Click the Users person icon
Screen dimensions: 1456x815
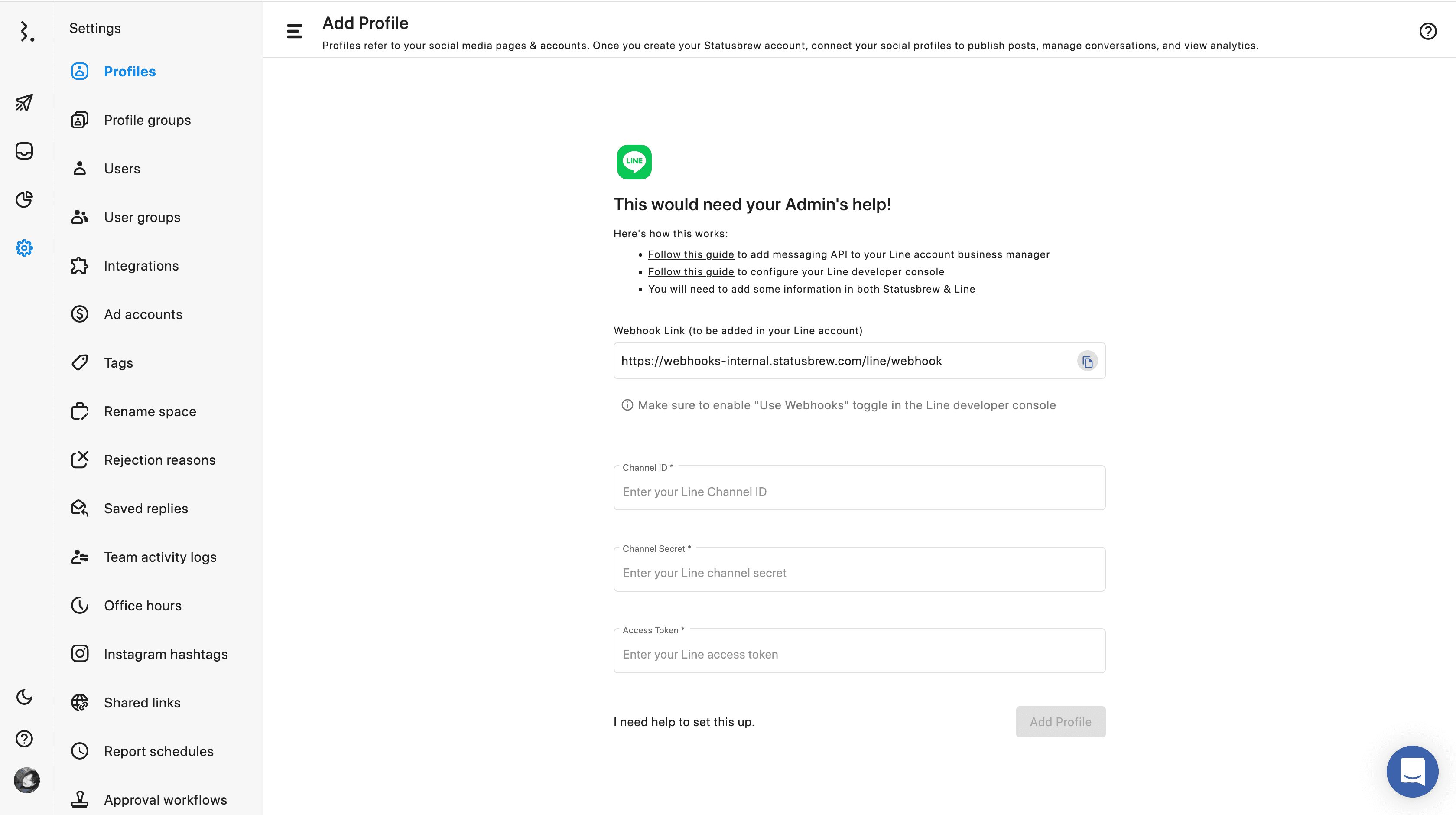80,169
